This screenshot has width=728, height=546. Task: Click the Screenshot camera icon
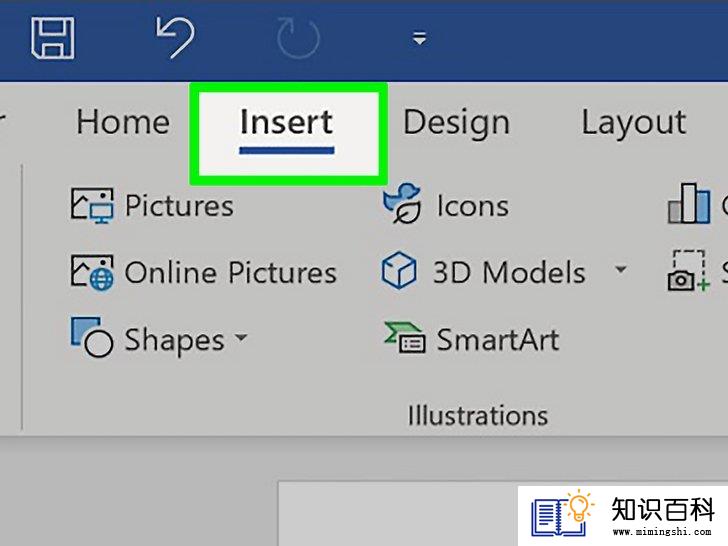click(x=689, y=271)
